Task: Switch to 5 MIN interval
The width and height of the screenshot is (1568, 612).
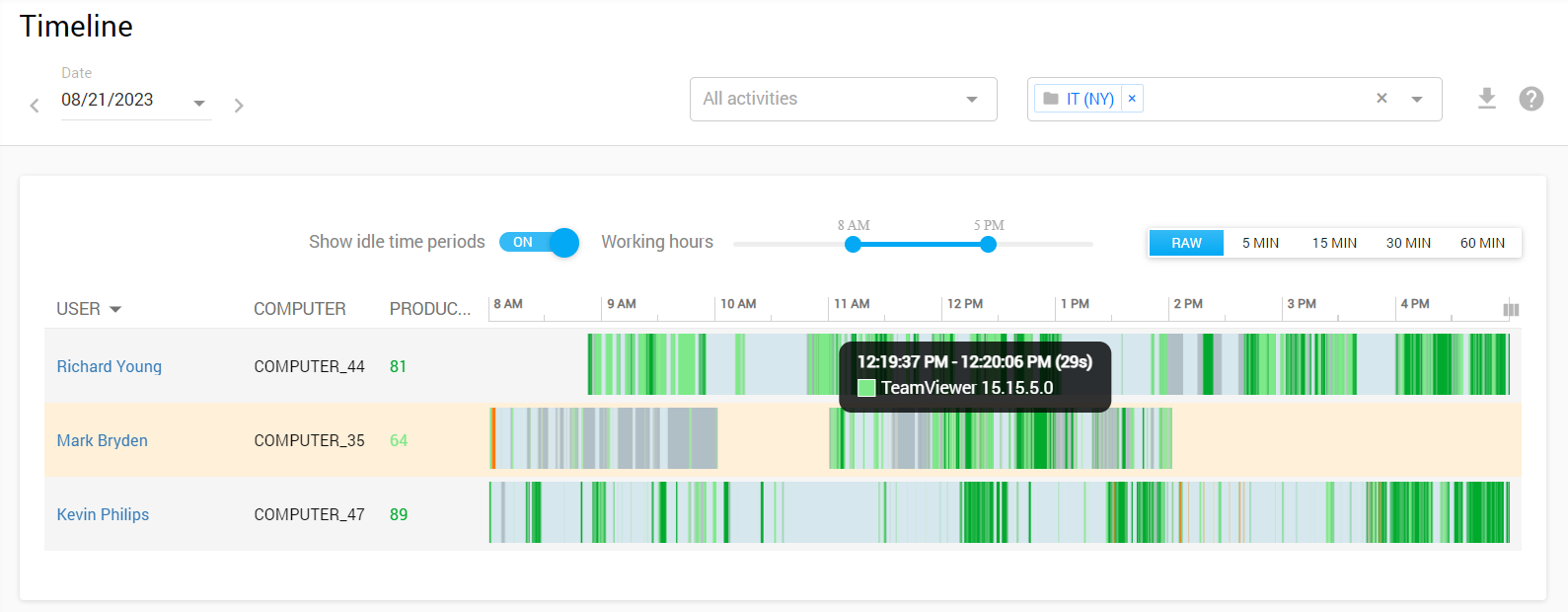Action: (x=1260, y=243)
